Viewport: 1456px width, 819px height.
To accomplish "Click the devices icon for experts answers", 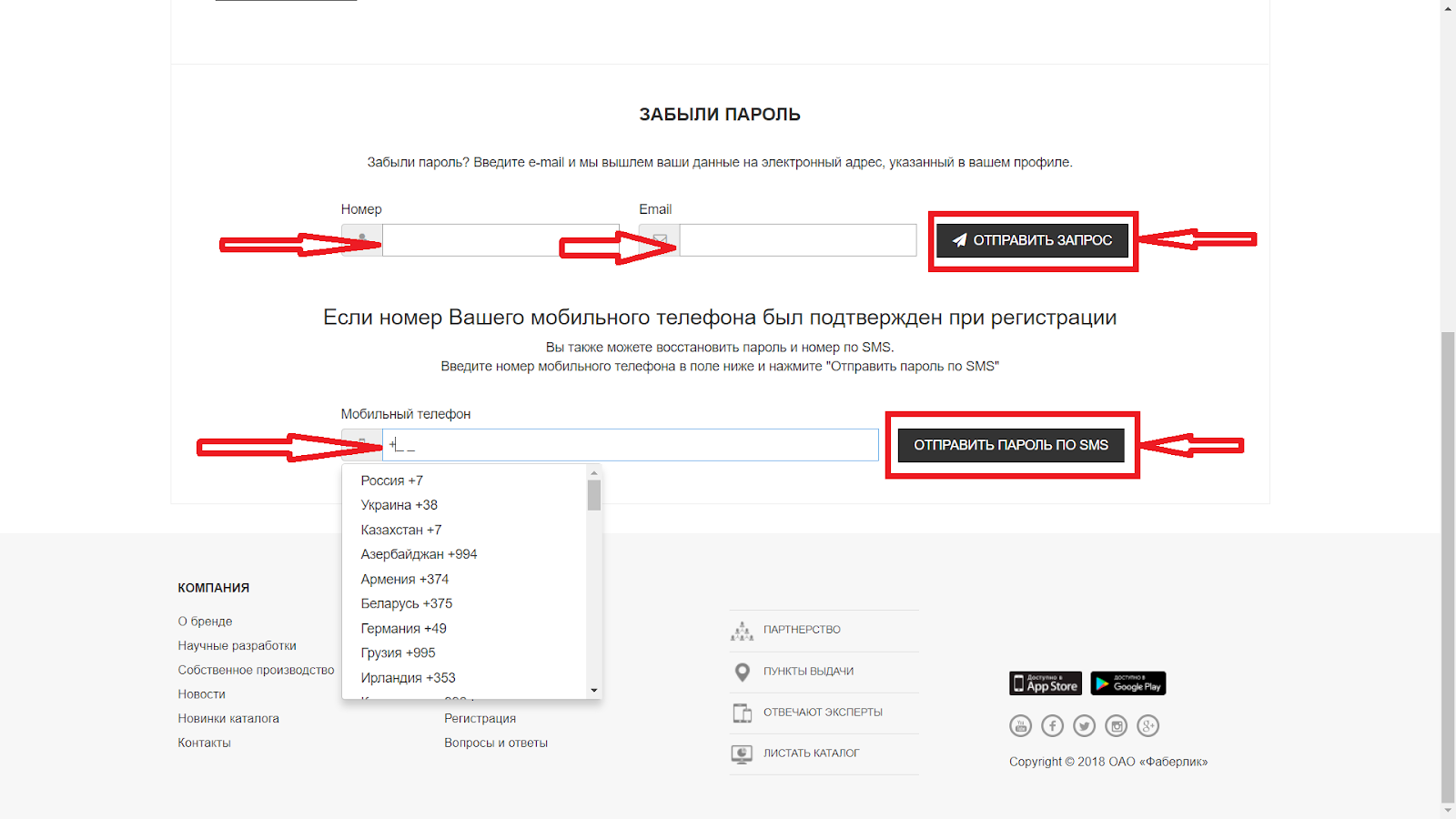I will click(x=743, y=713).
